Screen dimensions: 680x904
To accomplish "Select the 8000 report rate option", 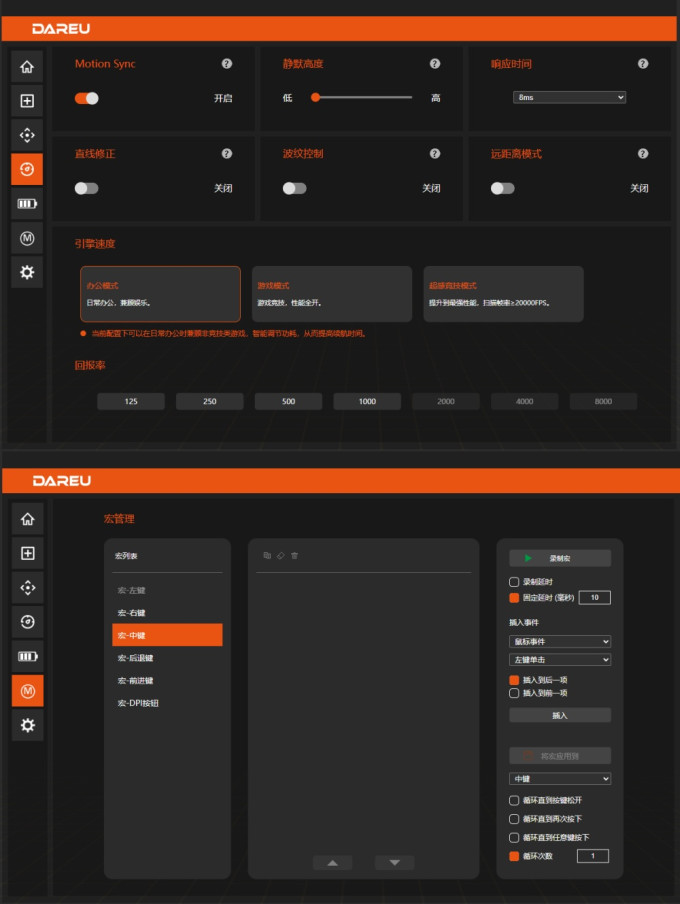I will pyautogui.click(x=603, y=401).
